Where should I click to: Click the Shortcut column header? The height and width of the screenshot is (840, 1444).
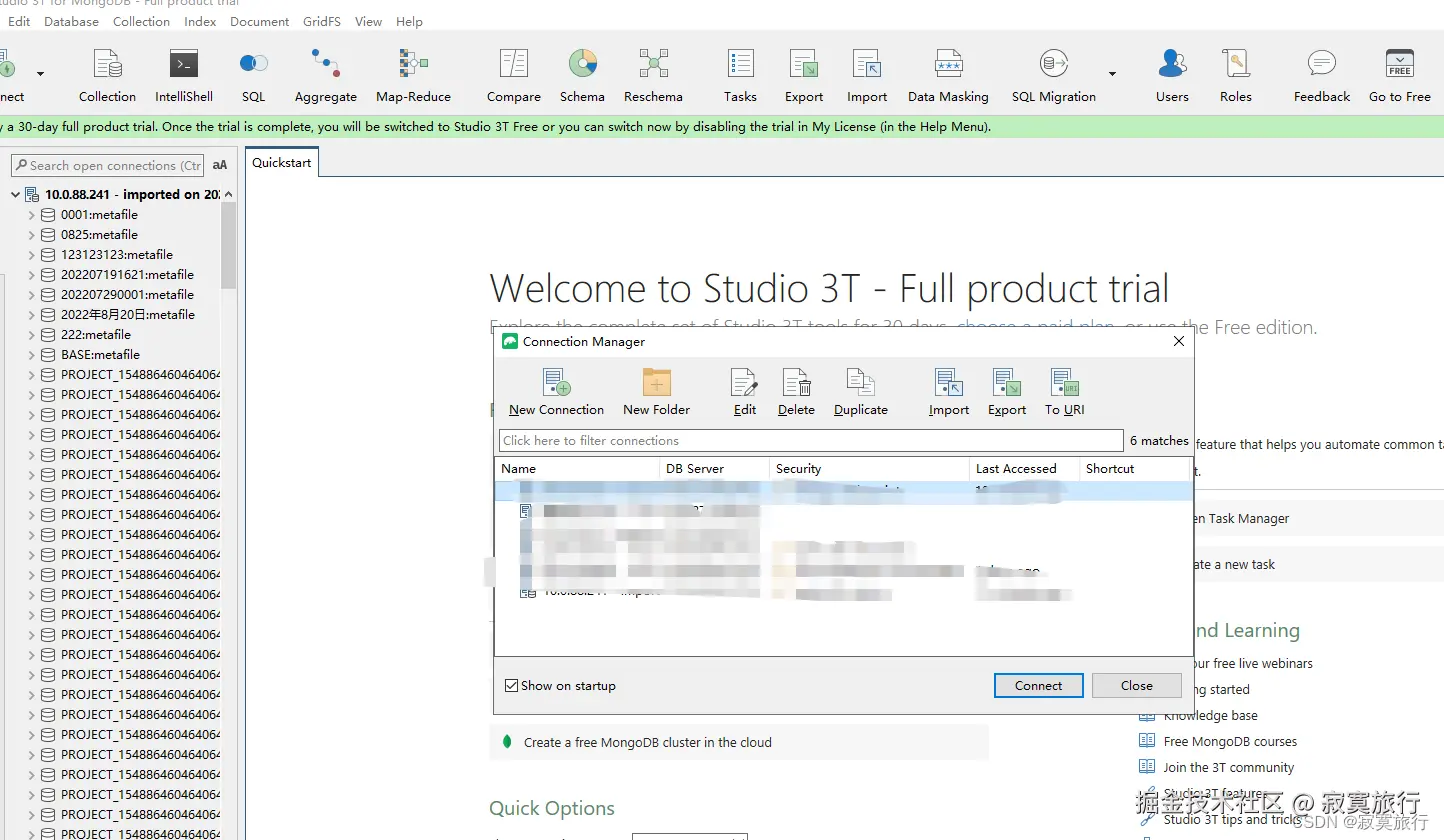[1135, 469]
